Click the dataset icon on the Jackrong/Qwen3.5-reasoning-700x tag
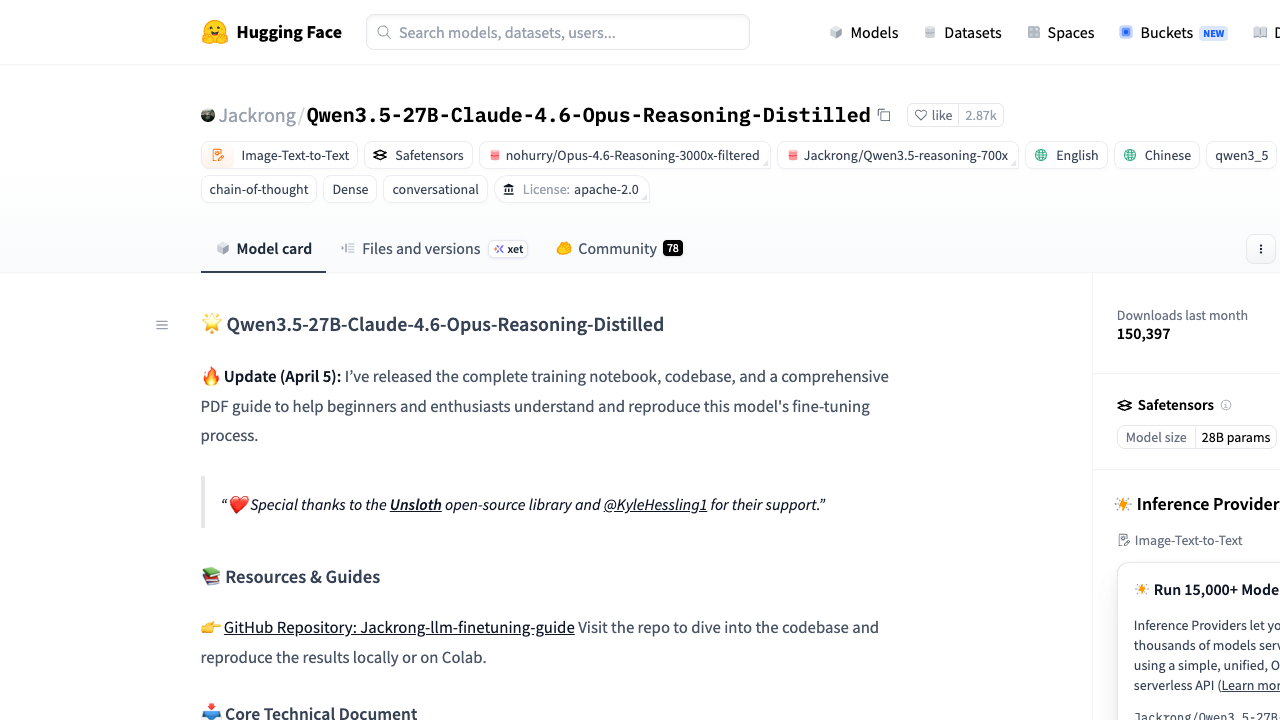This screenshot has height=720, width=1280. pos(793,155)
